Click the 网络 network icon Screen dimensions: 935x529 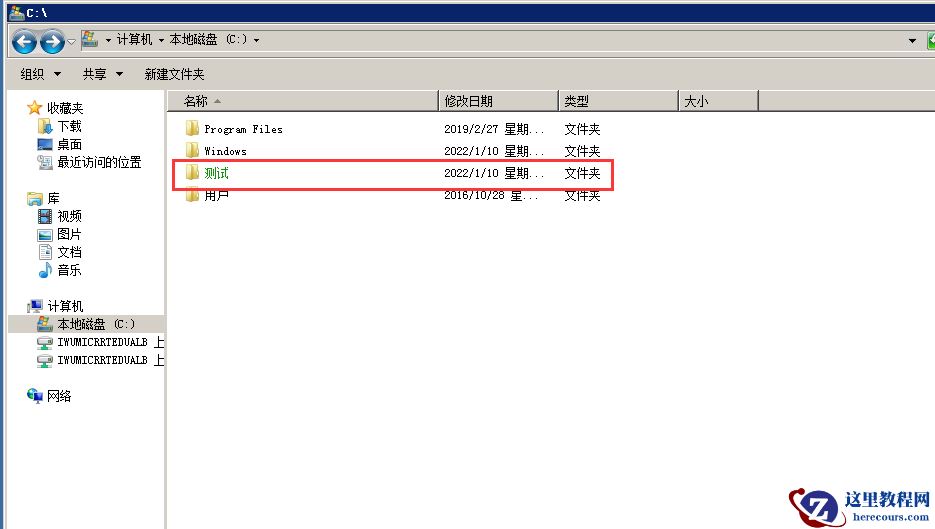(35, 395)
